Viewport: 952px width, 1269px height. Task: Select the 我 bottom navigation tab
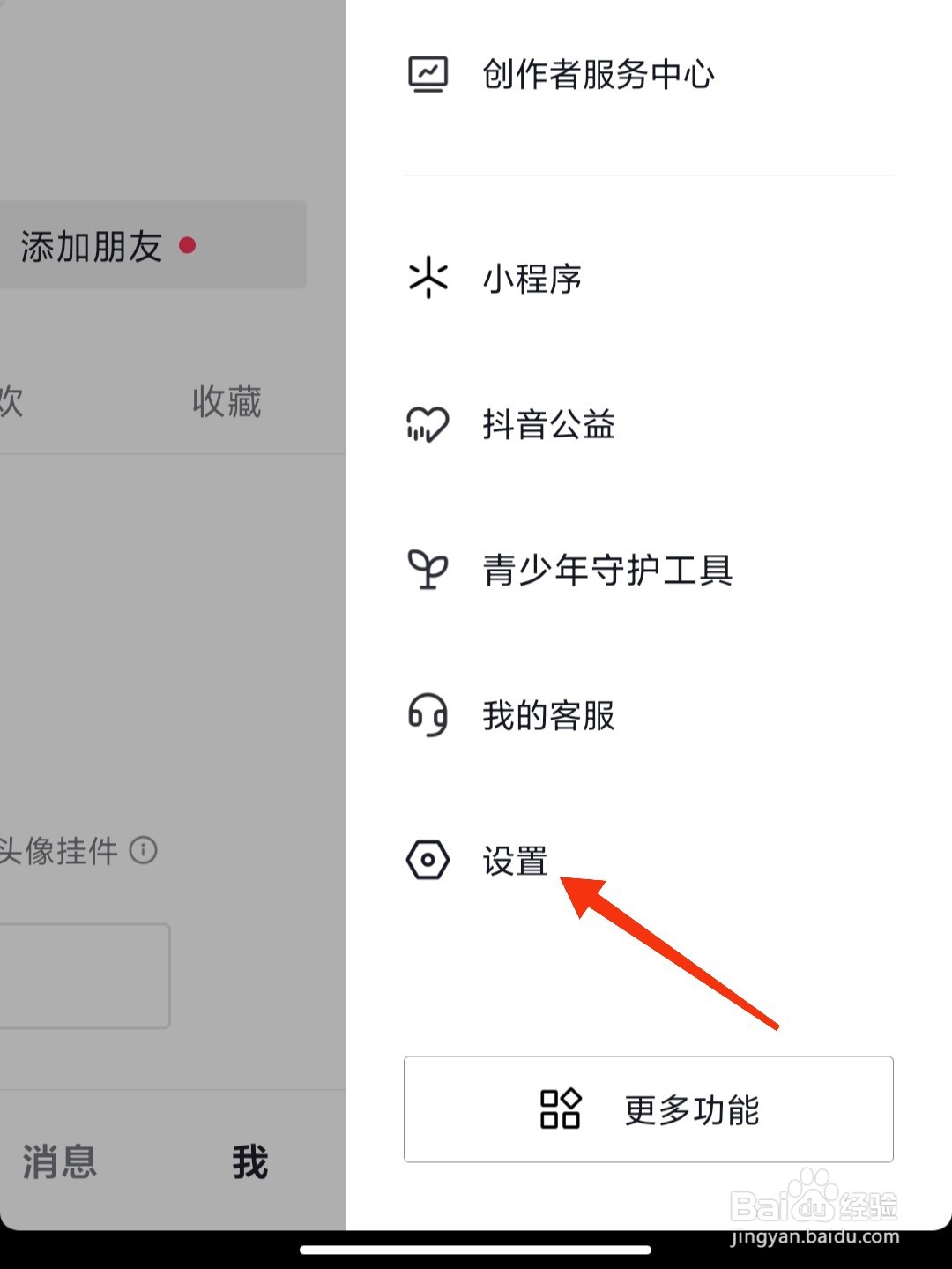(x=250, y=1161)
